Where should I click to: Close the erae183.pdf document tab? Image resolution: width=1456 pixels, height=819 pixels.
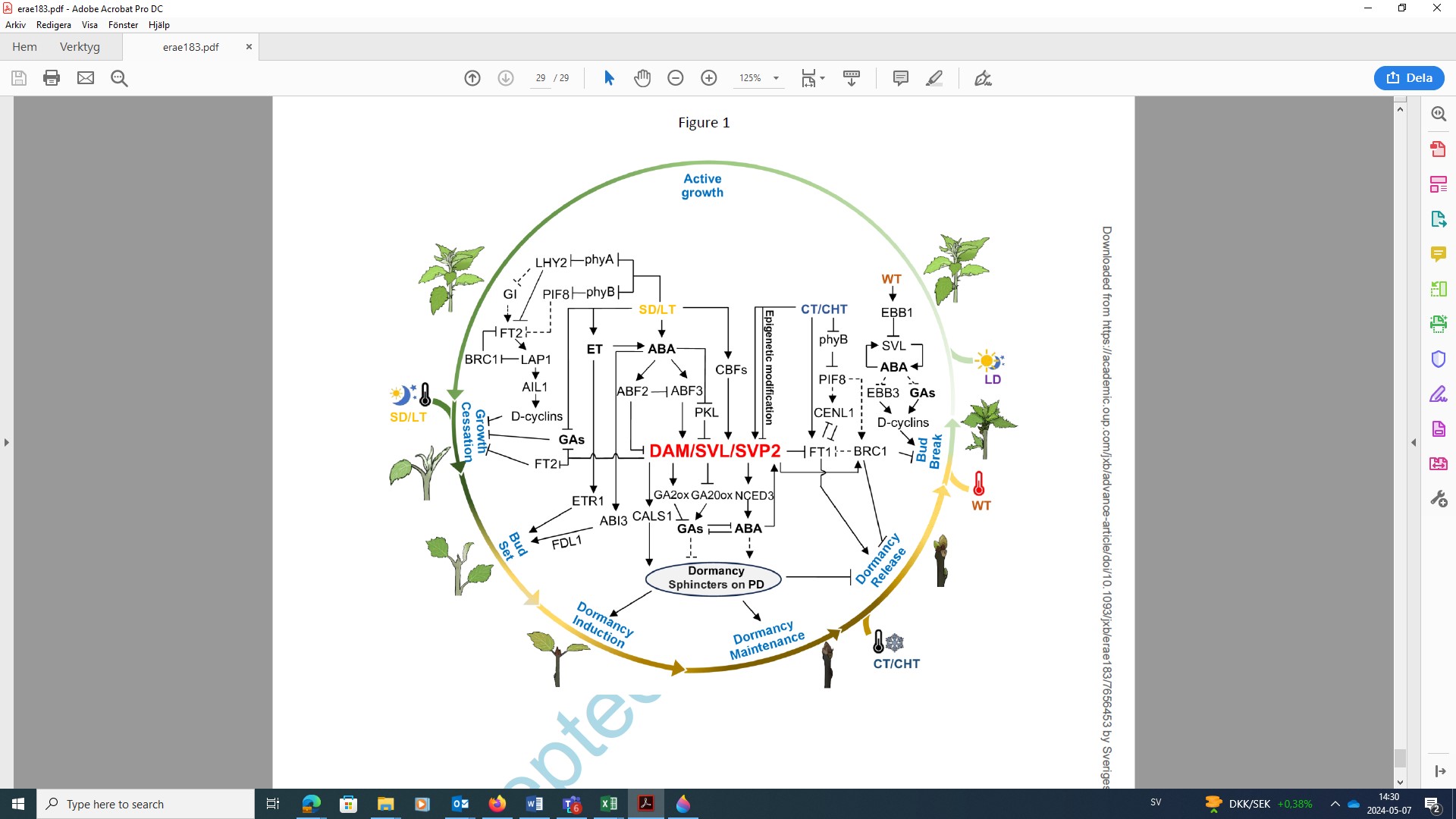click(x=249, y=47)
